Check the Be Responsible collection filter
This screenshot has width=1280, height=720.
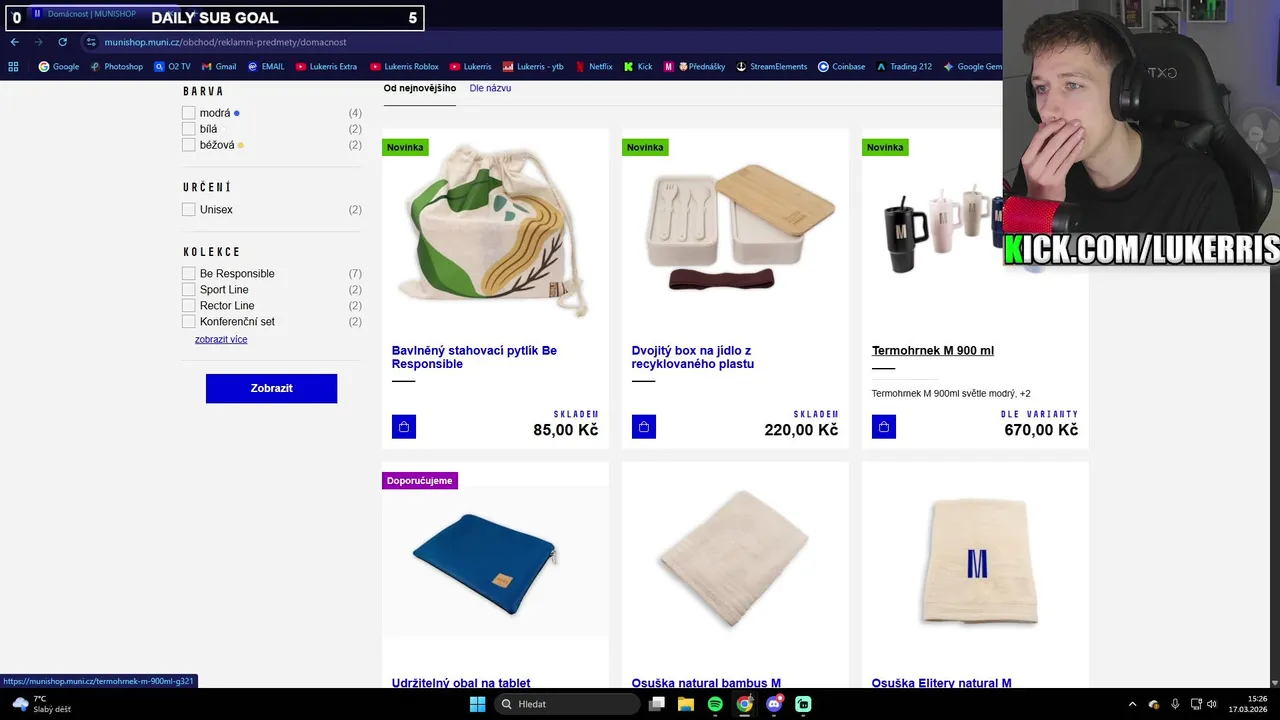click(189, 274)
